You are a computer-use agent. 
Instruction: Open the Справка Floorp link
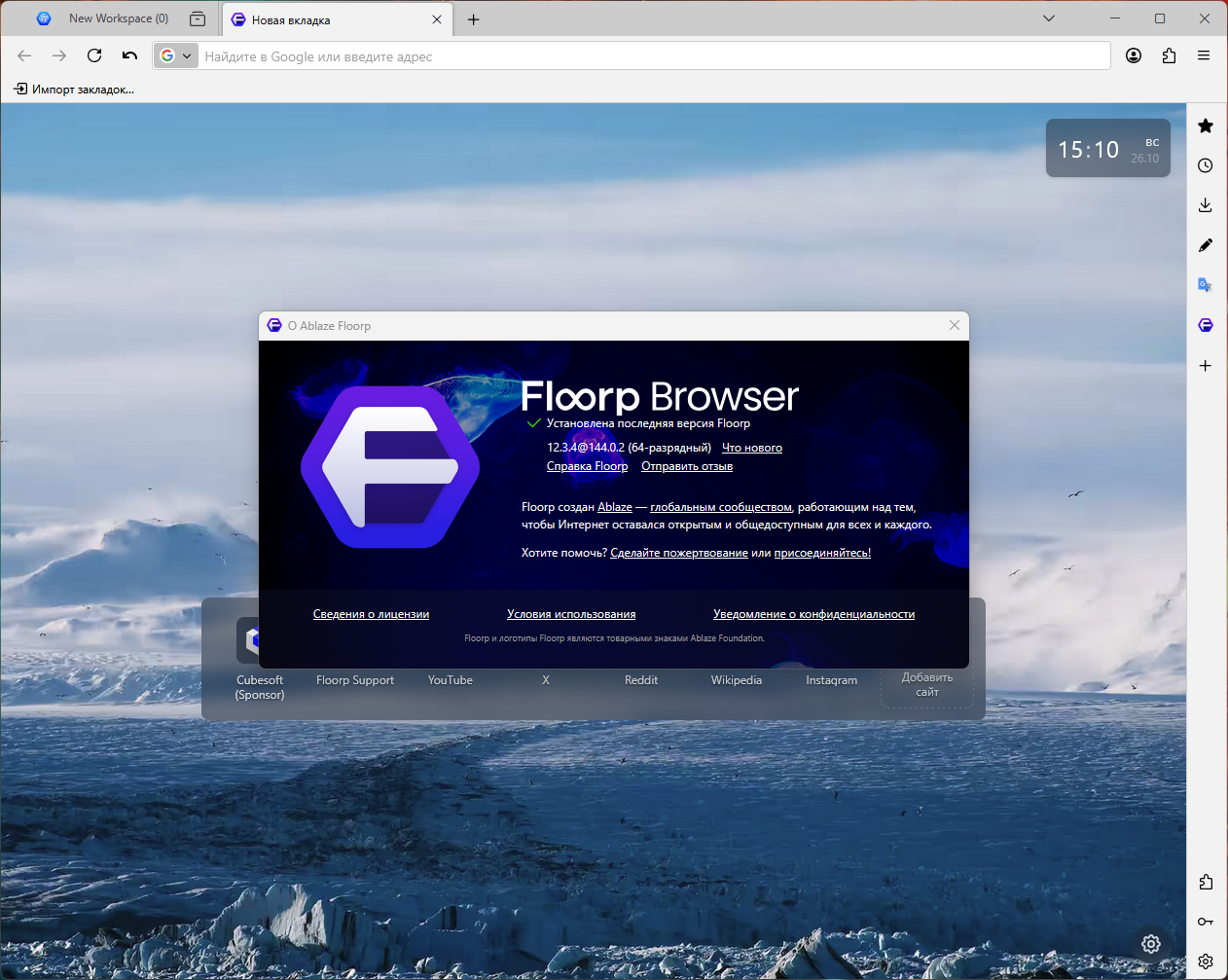[x=587, y=466]
